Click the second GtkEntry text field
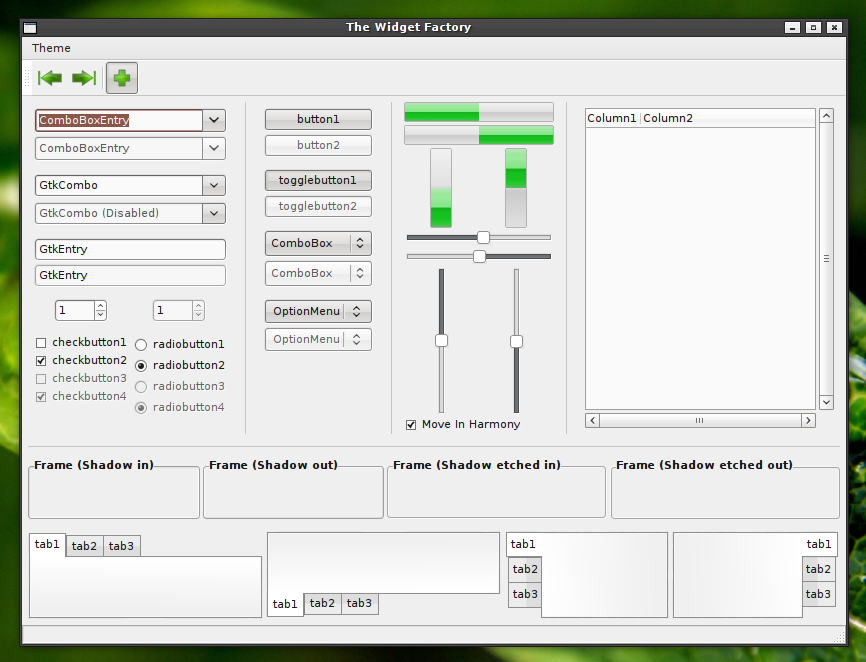 coord(130,276)
